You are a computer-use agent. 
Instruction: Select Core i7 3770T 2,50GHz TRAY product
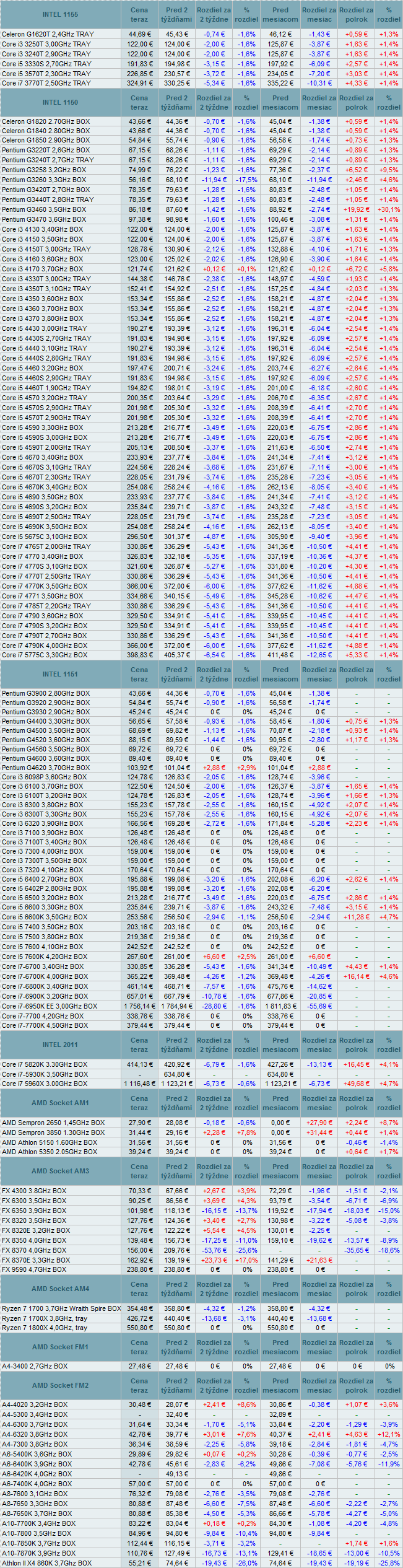(46, 83)
